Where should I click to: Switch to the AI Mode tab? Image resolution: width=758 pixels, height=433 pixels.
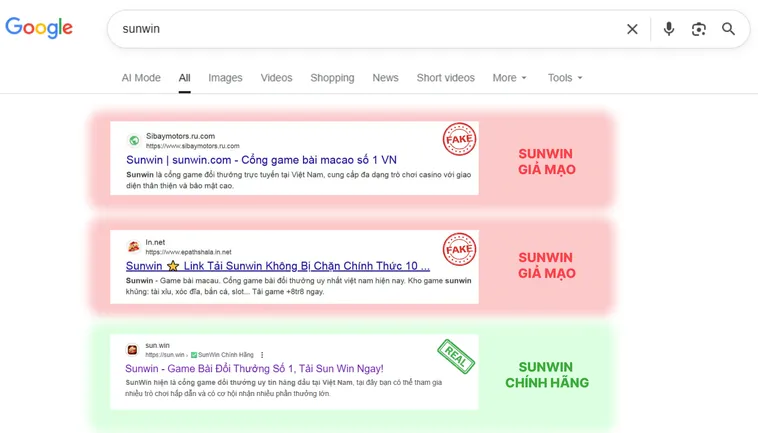tap(141, 78)
